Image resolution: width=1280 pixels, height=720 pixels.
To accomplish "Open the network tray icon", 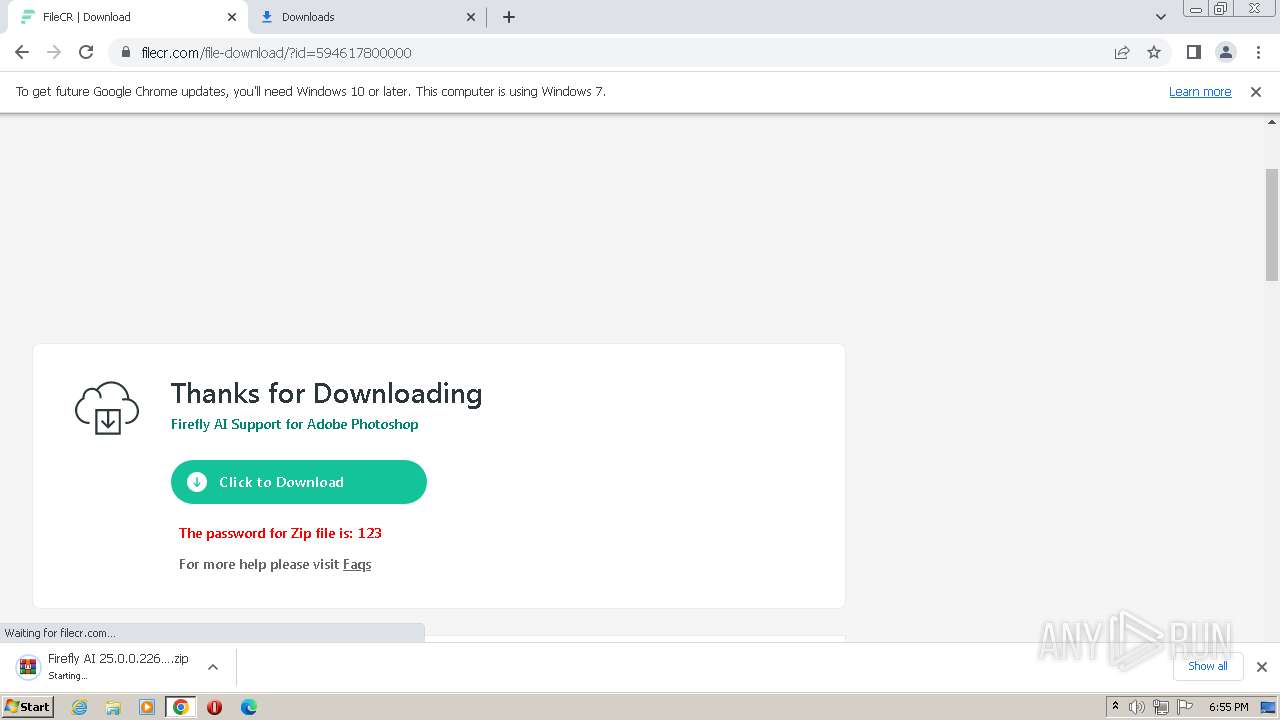I will click(x=1160, y=707).
